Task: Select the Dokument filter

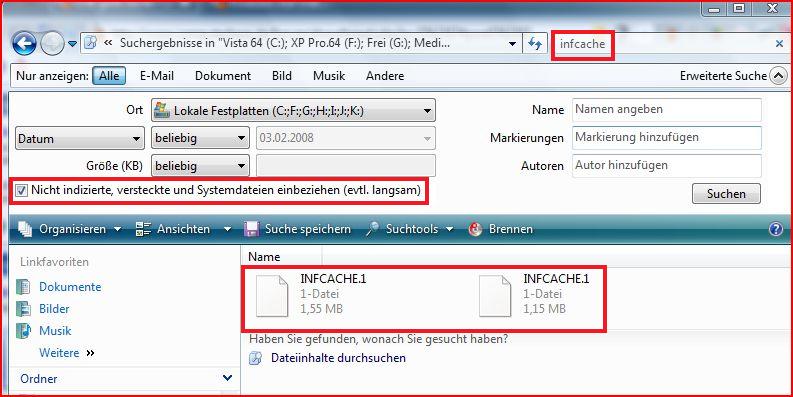Action: [223, 76]
